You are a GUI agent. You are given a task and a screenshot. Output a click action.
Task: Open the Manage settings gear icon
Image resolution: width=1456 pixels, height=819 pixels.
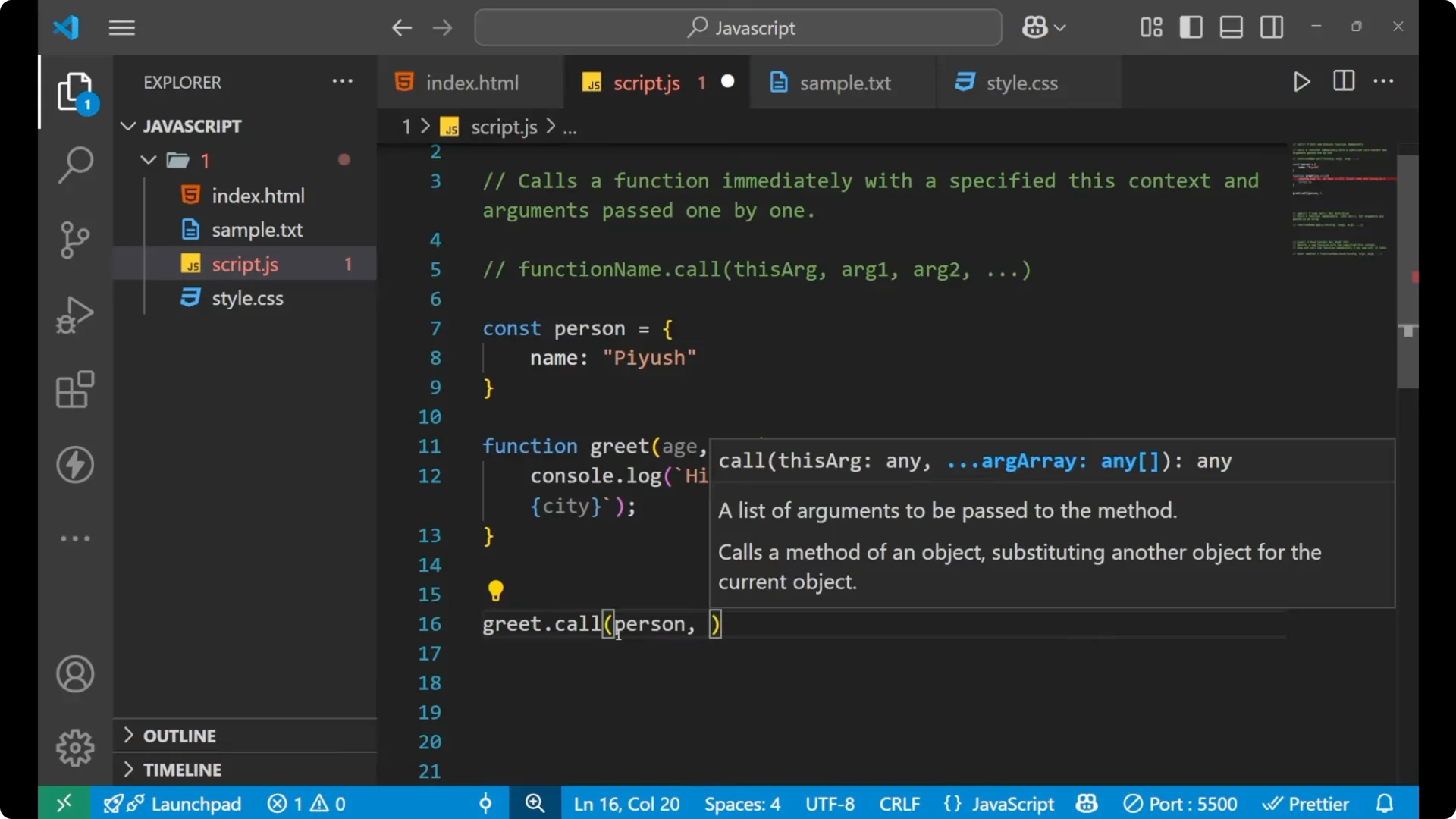75,746
